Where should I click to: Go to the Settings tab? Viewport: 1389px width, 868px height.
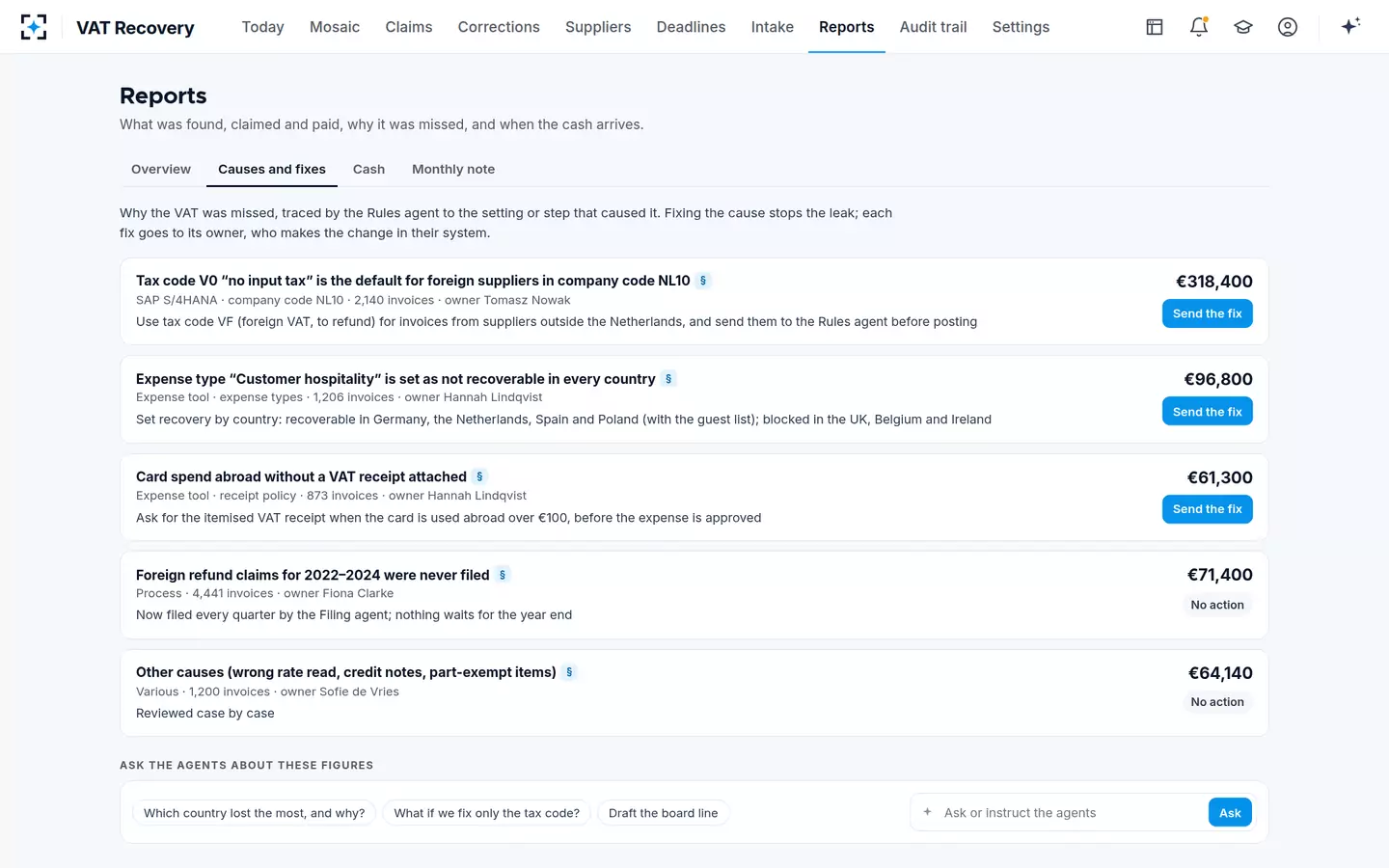tap(1021, 27)
